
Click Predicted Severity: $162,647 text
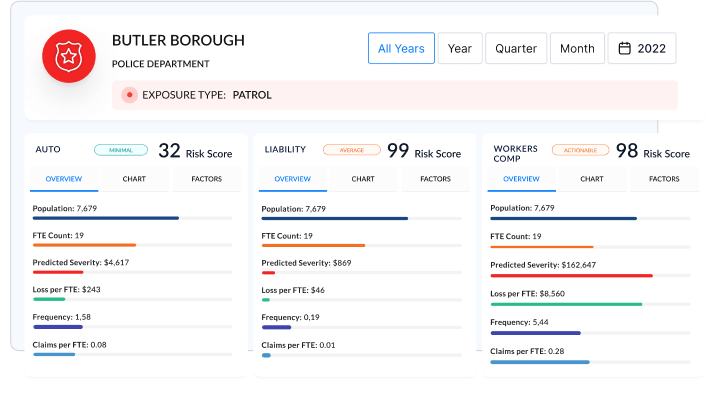click(x=543, y=265)
